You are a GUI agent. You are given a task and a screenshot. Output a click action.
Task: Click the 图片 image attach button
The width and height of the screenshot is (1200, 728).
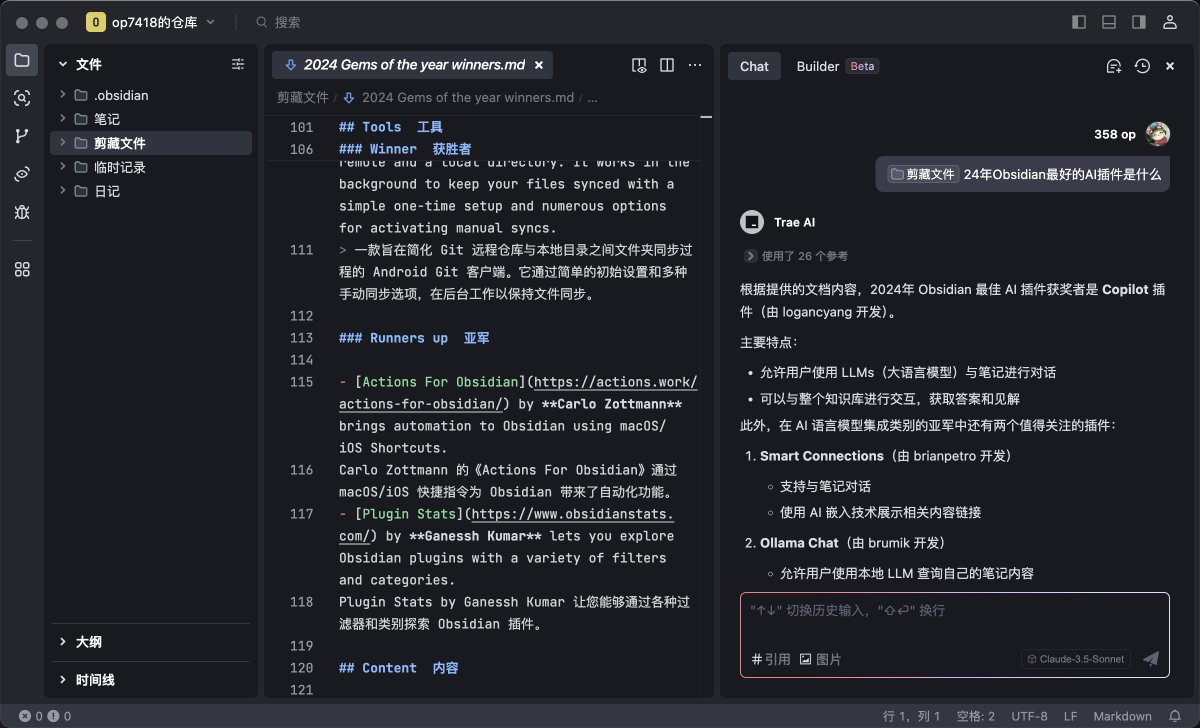820,659
